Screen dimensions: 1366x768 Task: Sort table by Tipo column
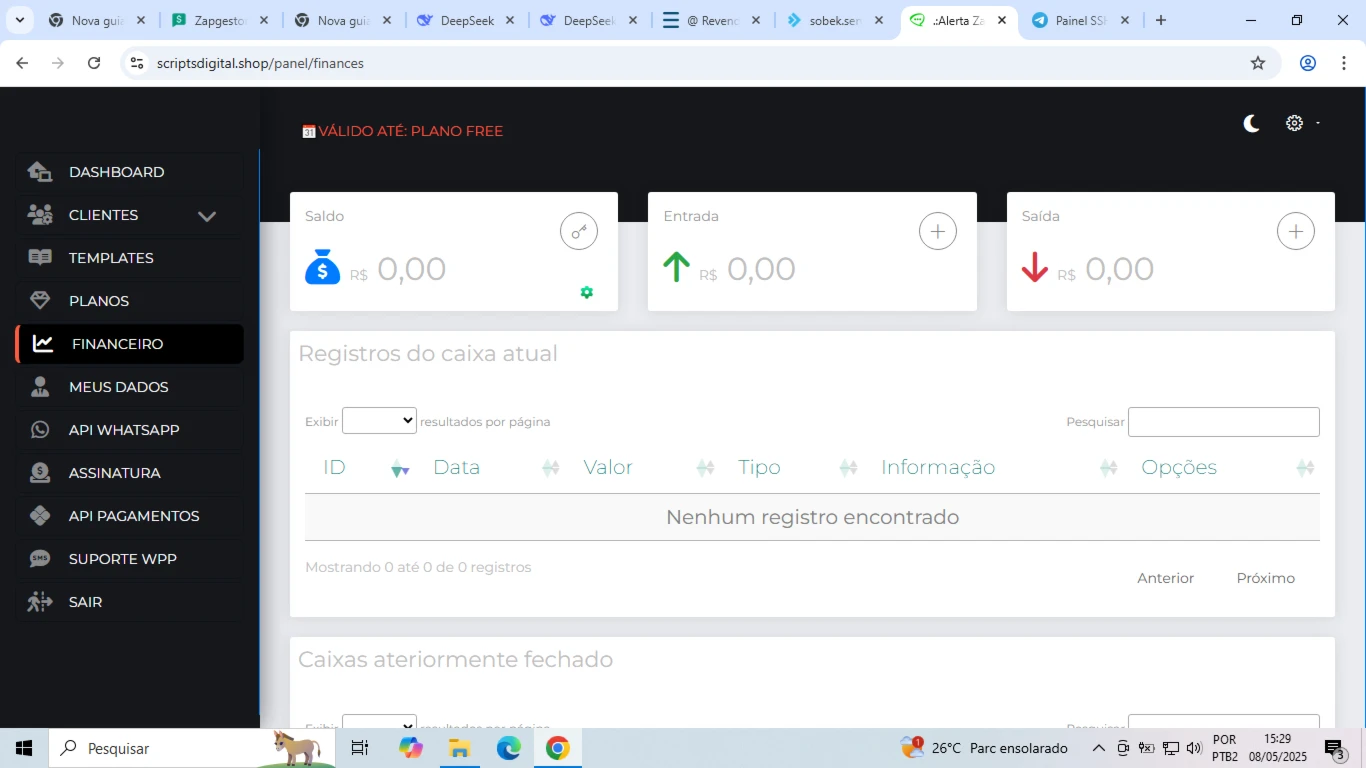(x=791, y=468)
